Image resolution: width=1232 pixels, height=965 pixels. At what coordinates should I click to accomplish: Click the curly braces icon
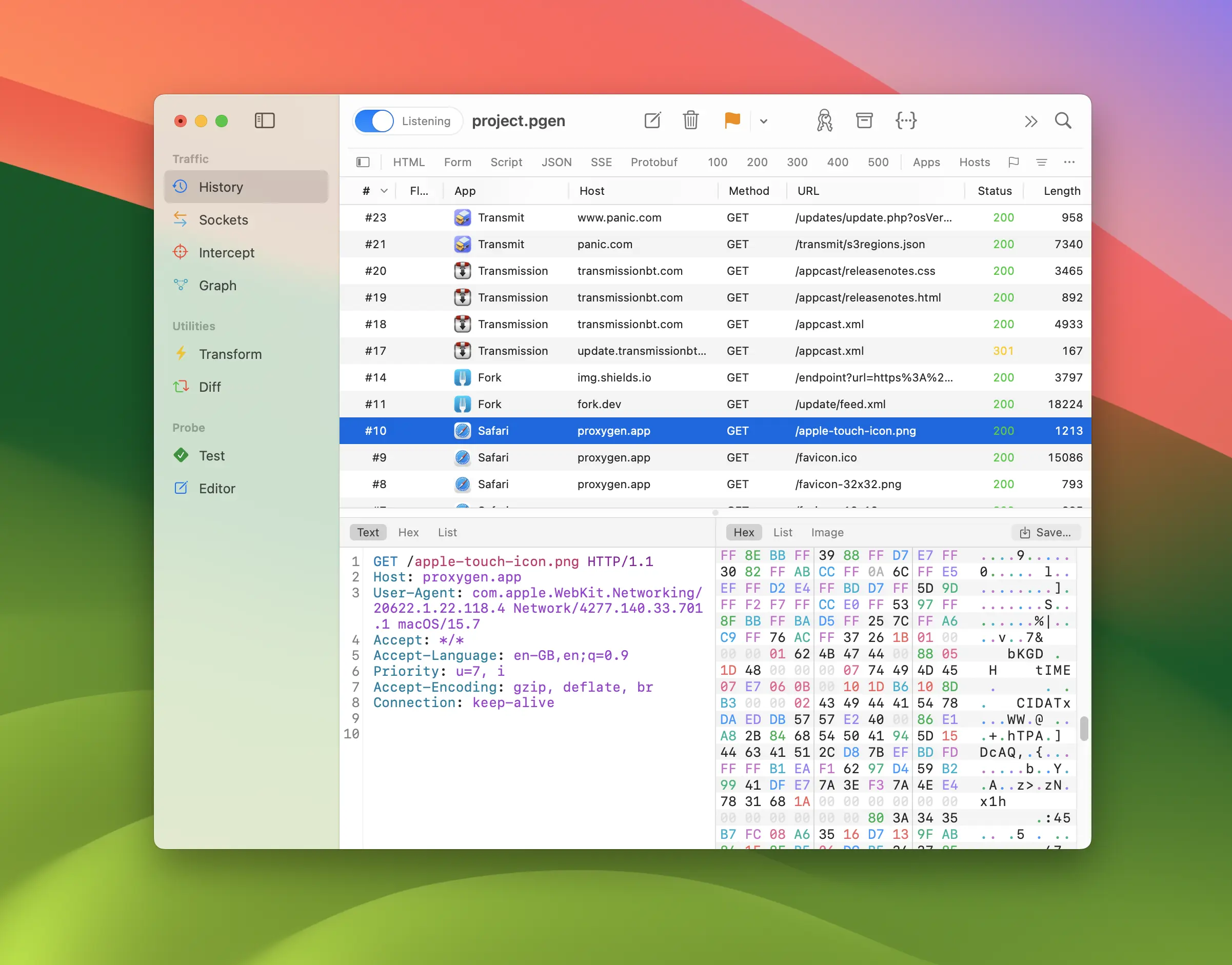[x=906, y=120]
